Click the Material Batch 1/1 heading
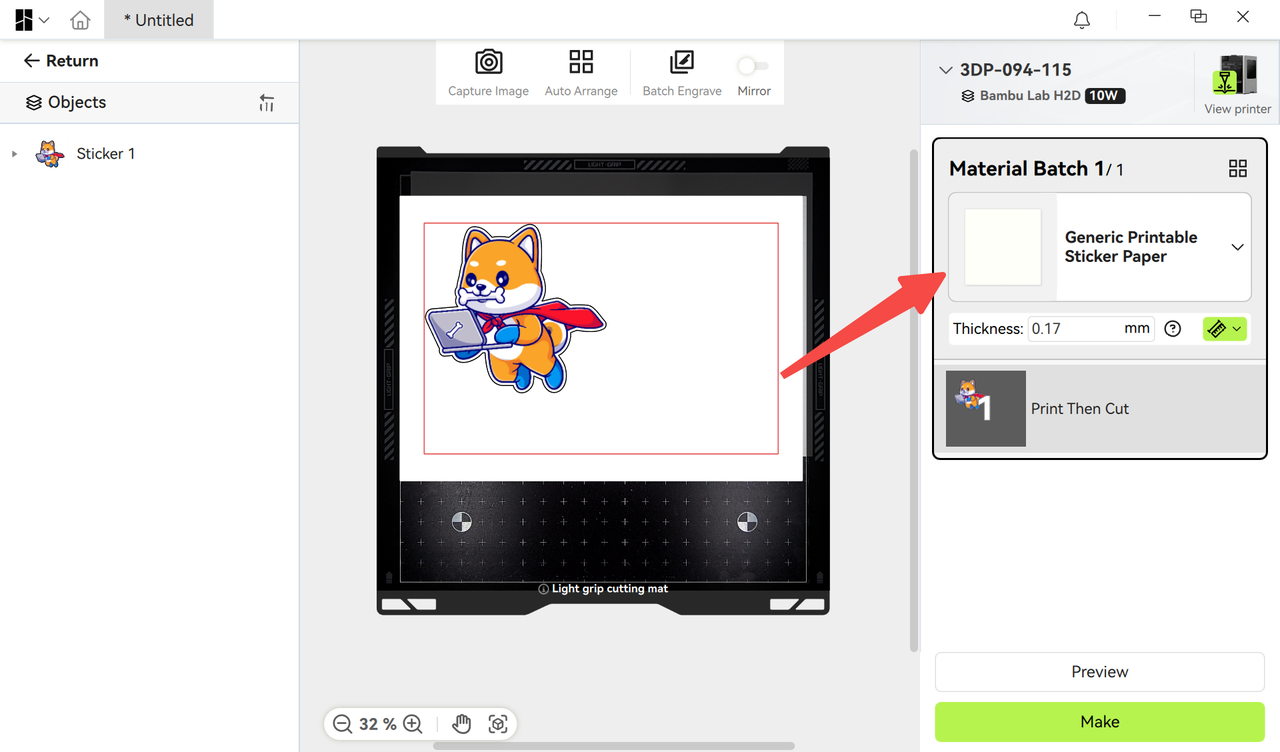Viewport: 1280px width, 752px height. tap(1036, 169)
